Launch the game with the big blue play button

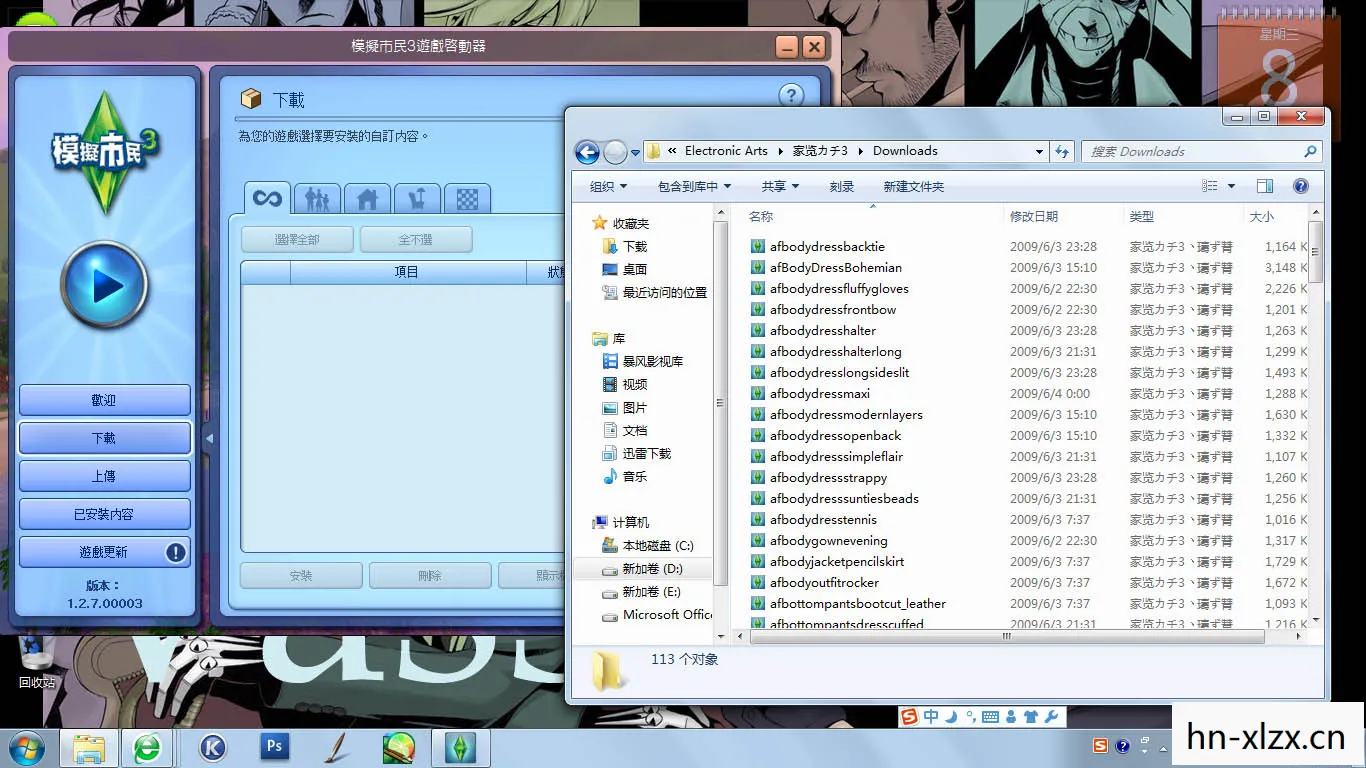pyautogui.click(x=104, y=286)
